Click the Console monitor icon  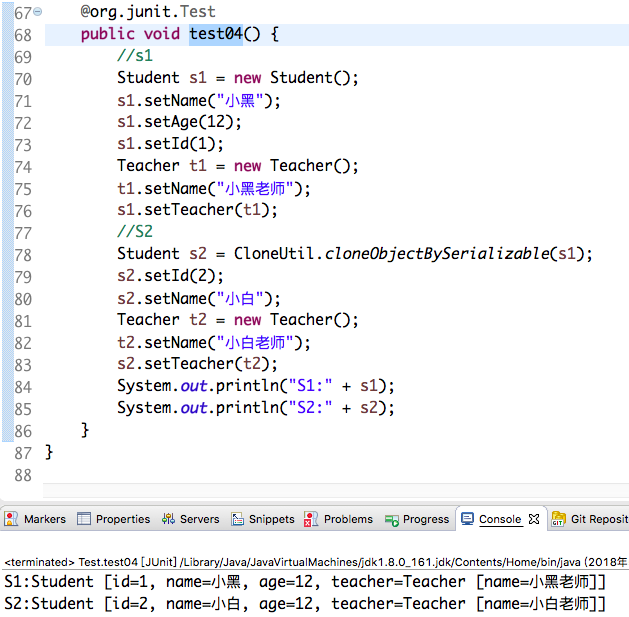[467, 519]
